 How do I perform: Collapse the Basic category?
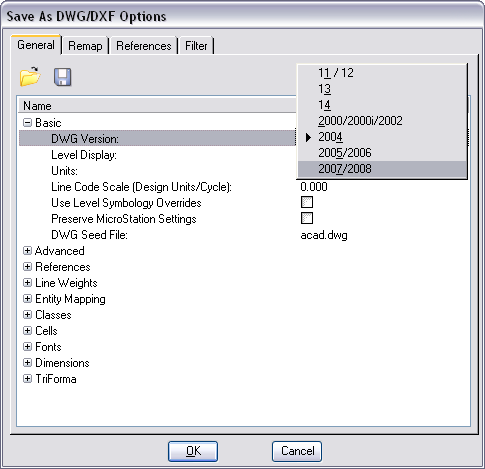coord(27,123)
